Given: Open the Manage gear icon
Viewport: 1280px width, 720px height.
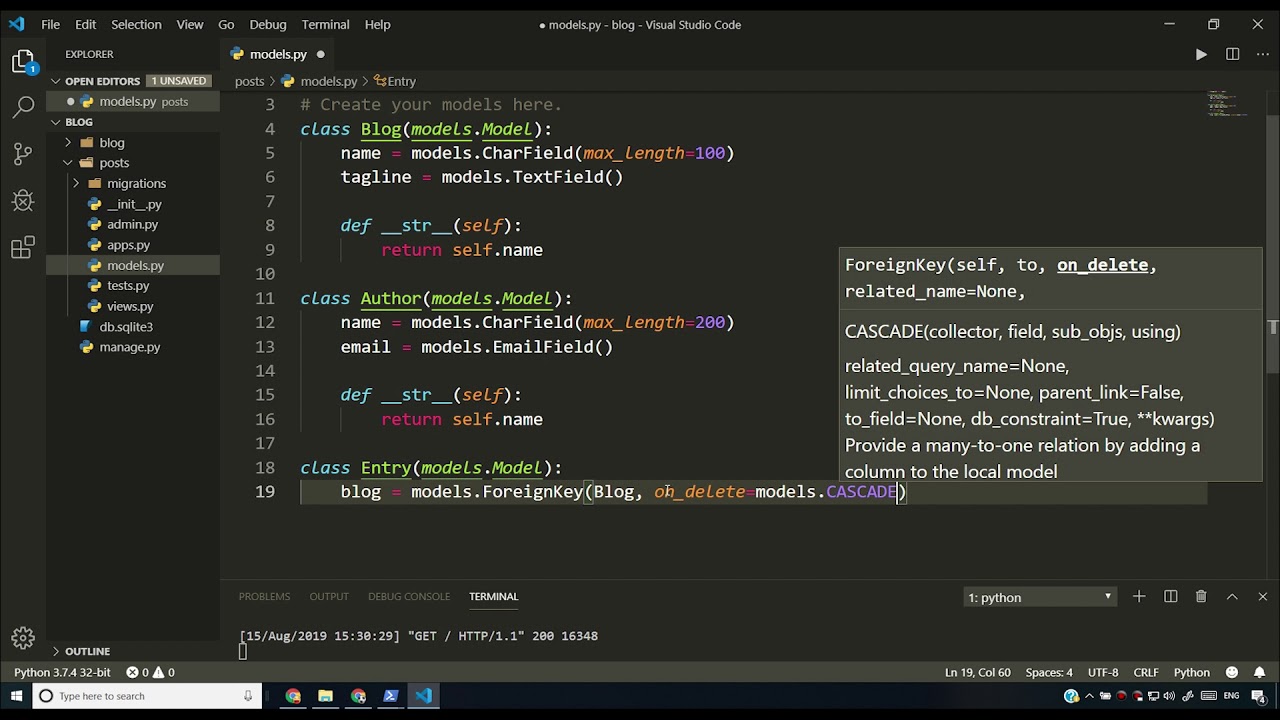Looking at the screenshot, I should tap(23, 637).
